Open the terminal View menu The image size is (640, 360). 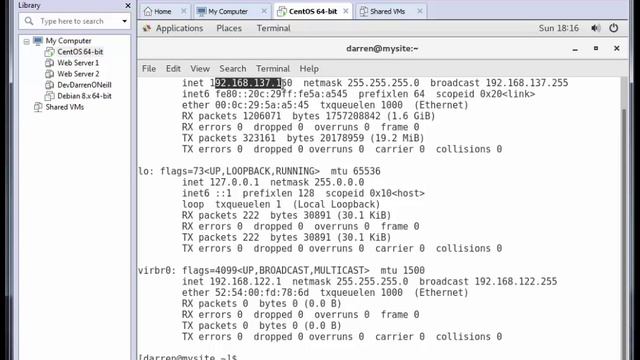coord(200,69)
